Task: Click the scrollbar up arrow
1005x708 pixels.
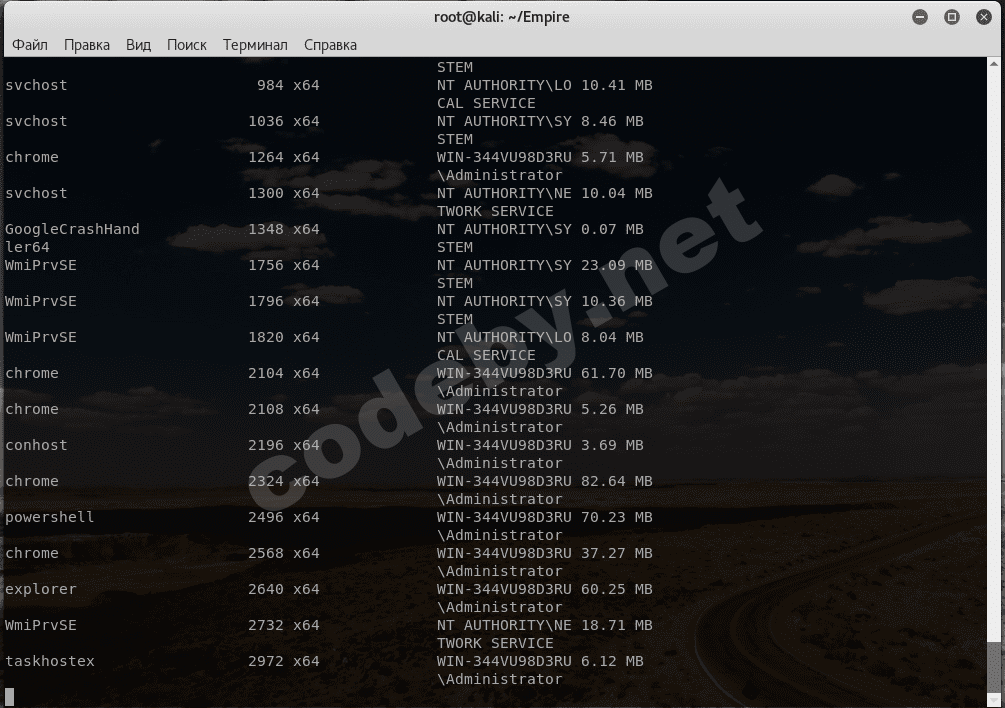Action: [x=993, y=64]
